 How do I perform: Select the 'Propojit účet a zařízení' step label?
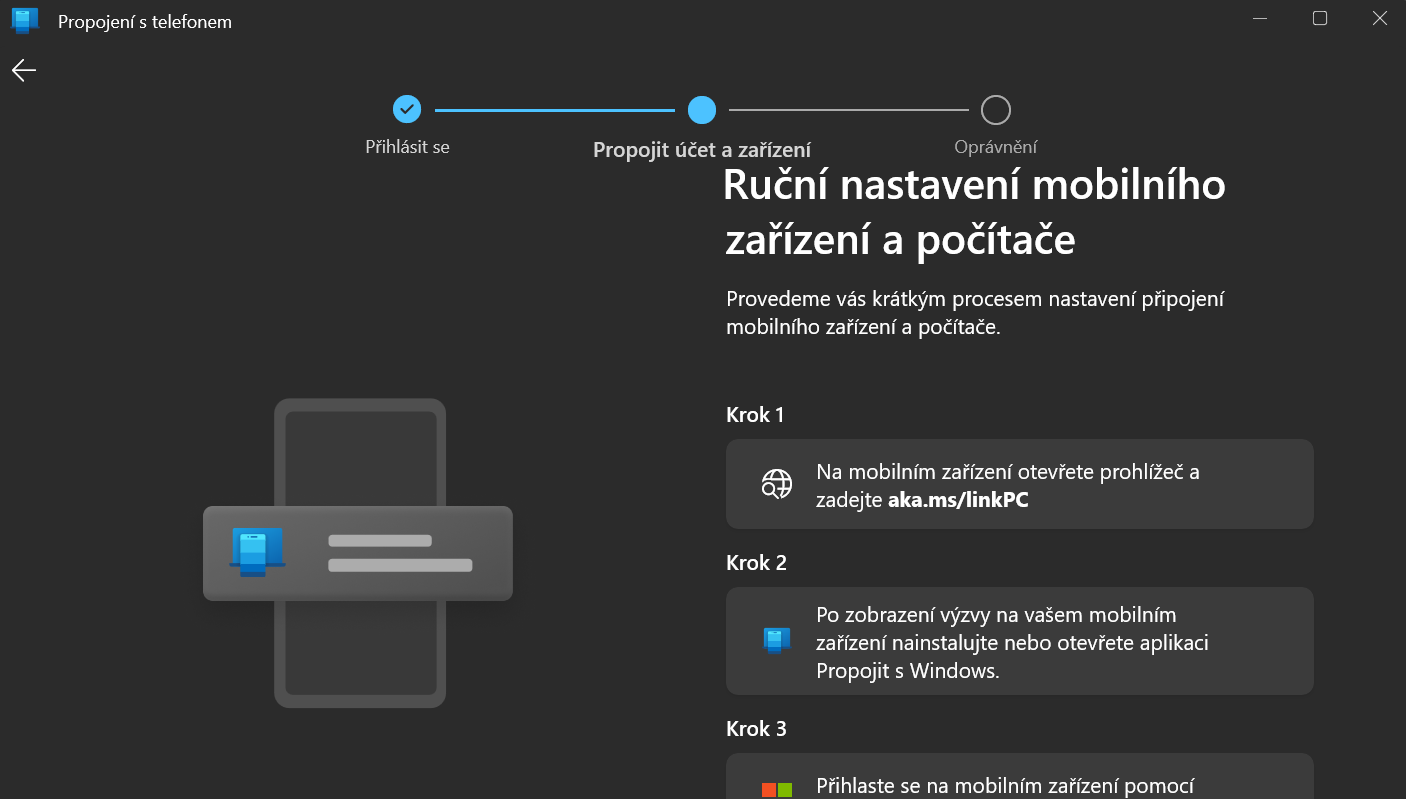pyautogui.click(x=702, y=150)
